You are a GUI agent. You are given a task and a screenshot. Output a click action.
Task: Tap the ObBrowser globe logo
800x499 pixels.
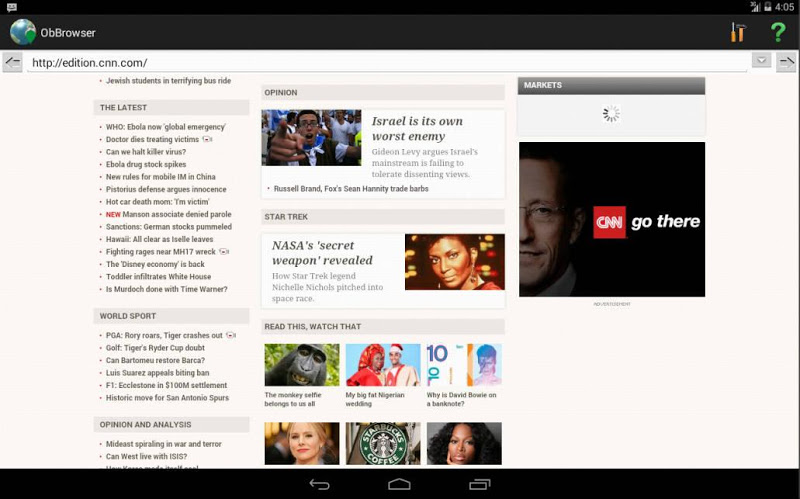click(x=23, y=32)
